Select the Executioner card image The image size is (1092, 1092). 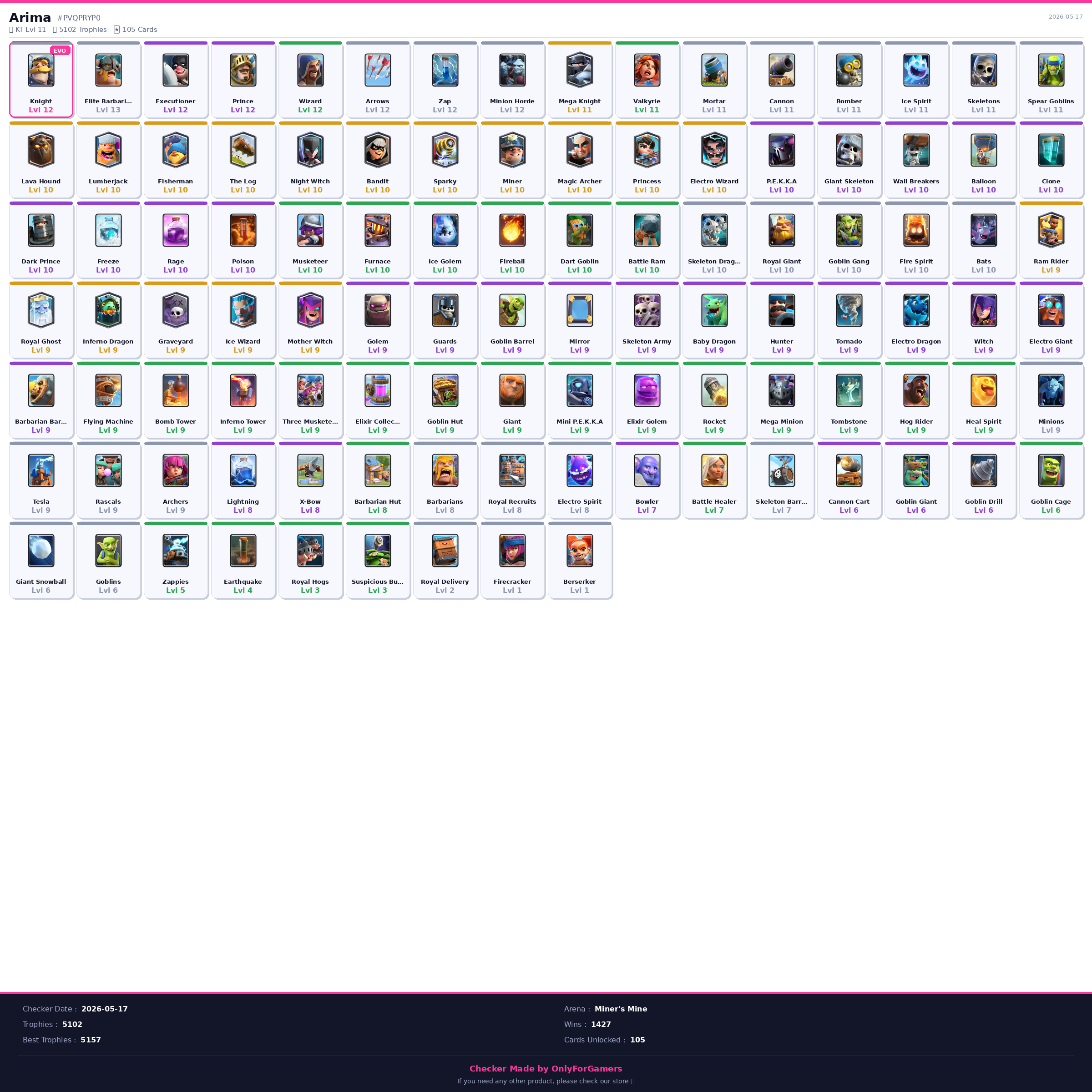click(176, 70)
